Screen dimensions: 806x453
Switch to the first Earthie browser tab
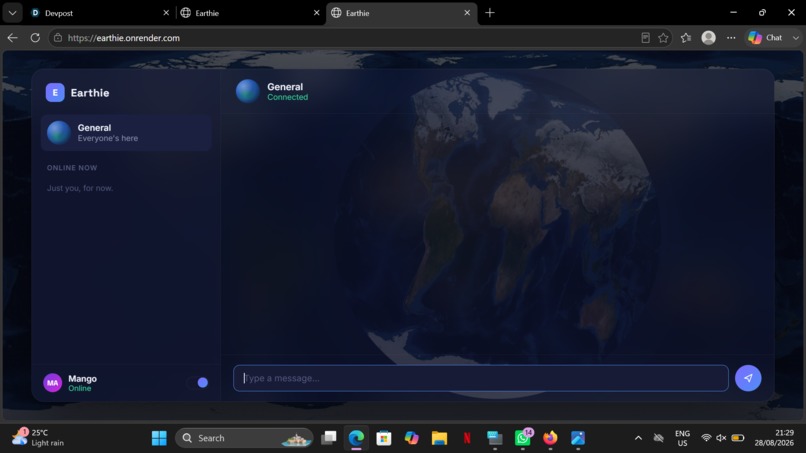[x=250, y=13]
